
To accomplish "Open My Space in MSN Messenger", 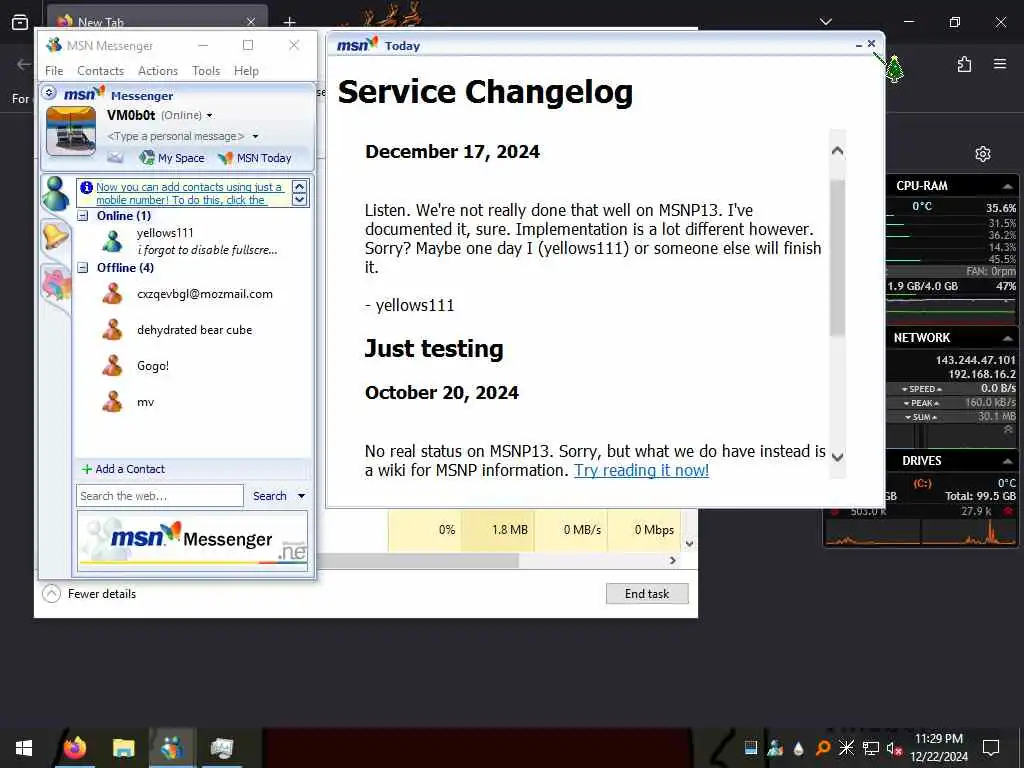I will click(x=172, y=157).
